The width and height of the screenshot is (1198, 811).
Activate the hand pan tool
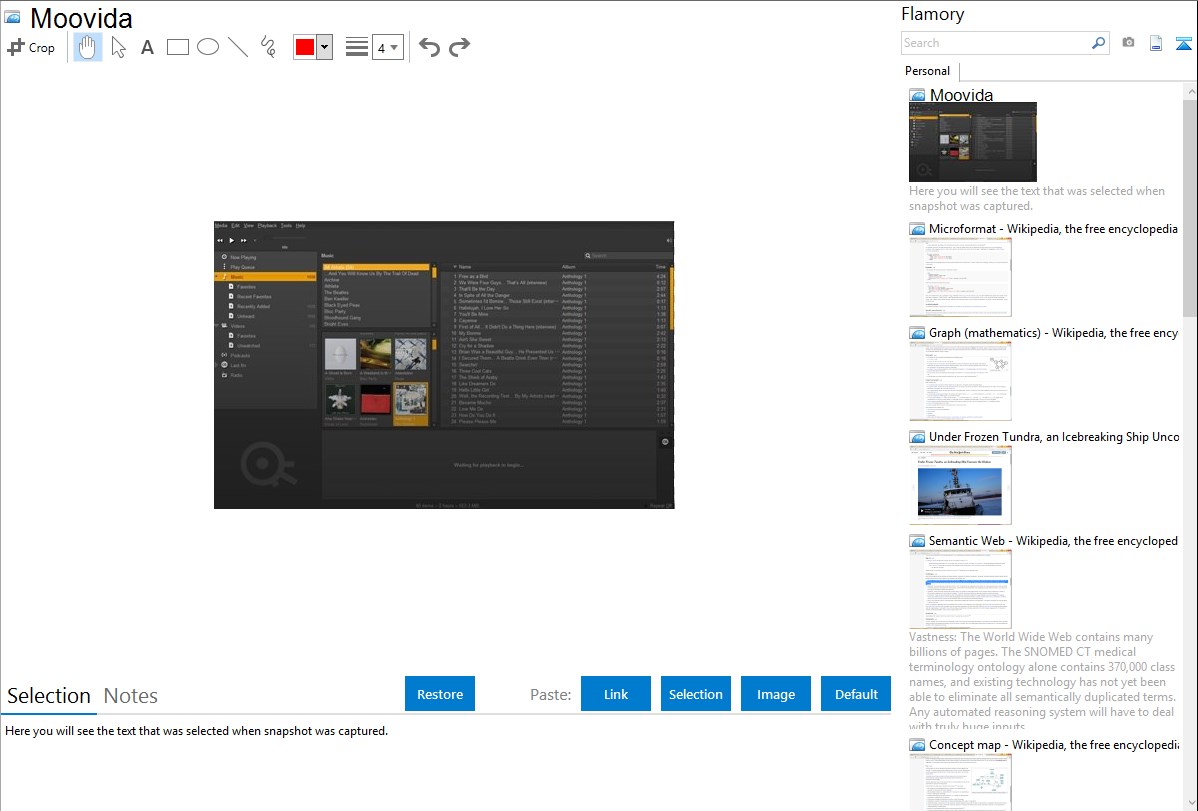coord(87,47)
